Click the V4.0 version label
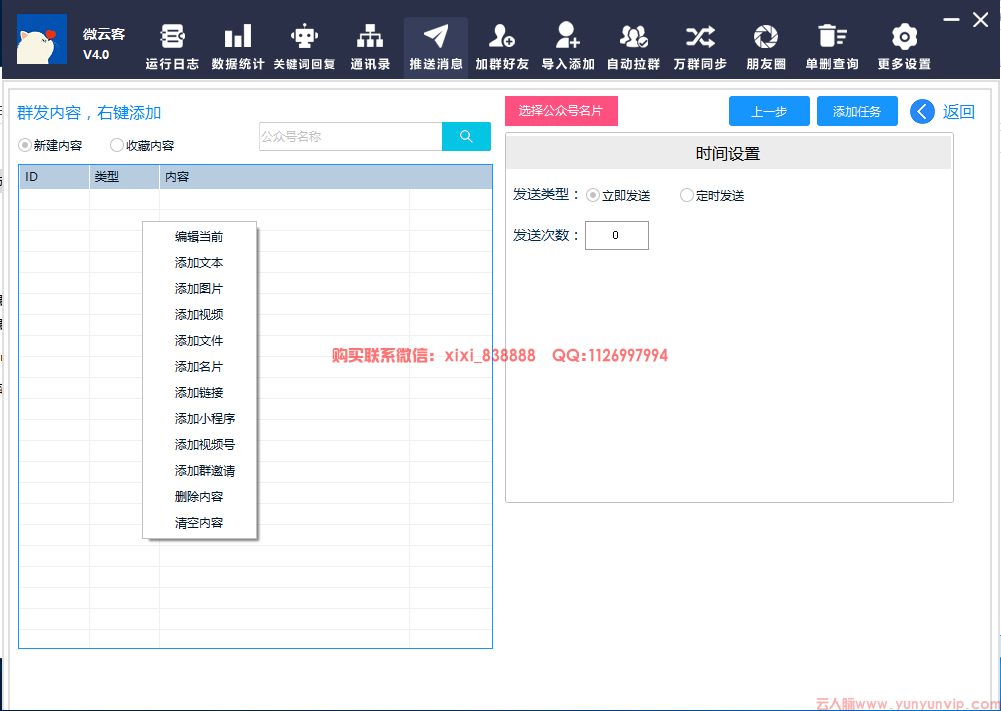Viewport: 1001px width, 711px height. click(x=96, y=55)
